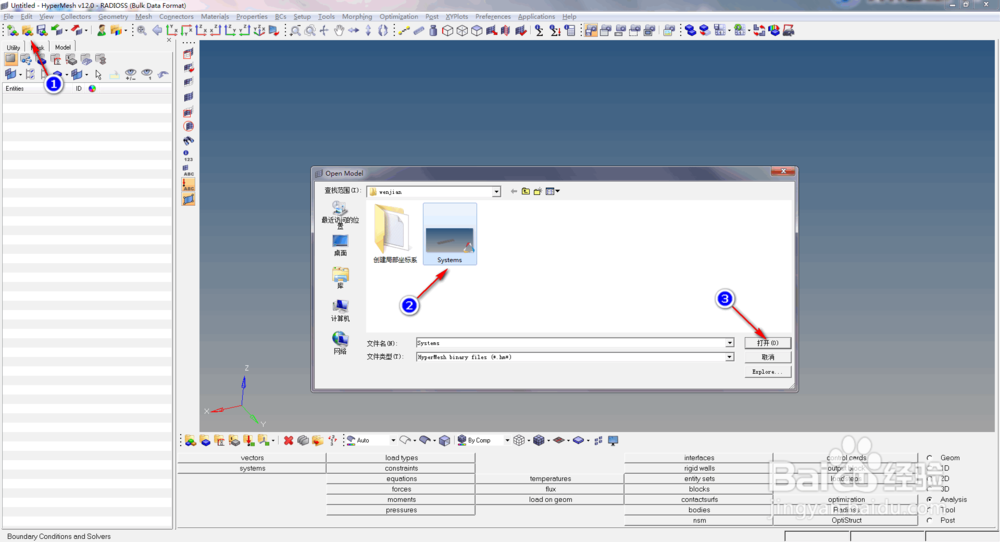This screenshot has width=1000, height=542.
Task: Open the By Comp element color dropdown
Action: 507,441
